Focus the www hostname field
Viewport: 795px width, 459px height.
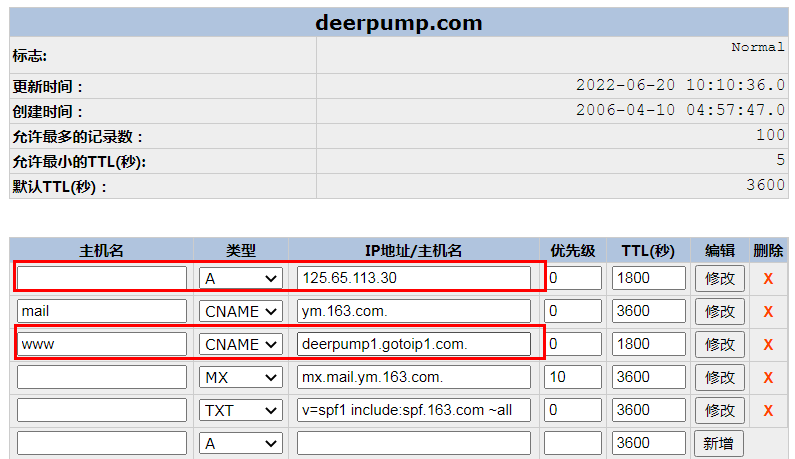pos(102,345)
